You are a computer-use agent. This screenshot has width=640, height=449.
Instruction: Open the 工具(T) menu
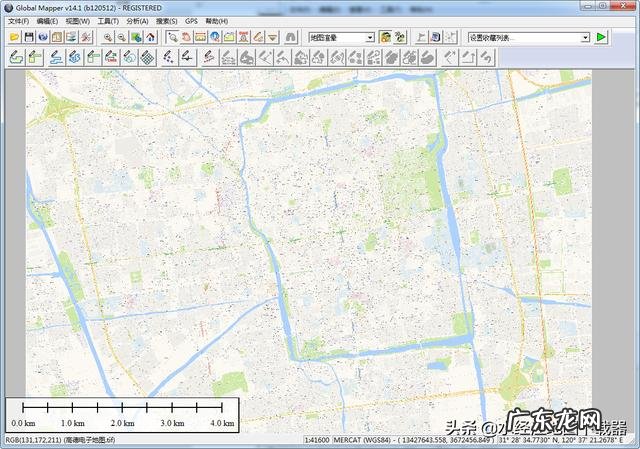tap(108, 20)
